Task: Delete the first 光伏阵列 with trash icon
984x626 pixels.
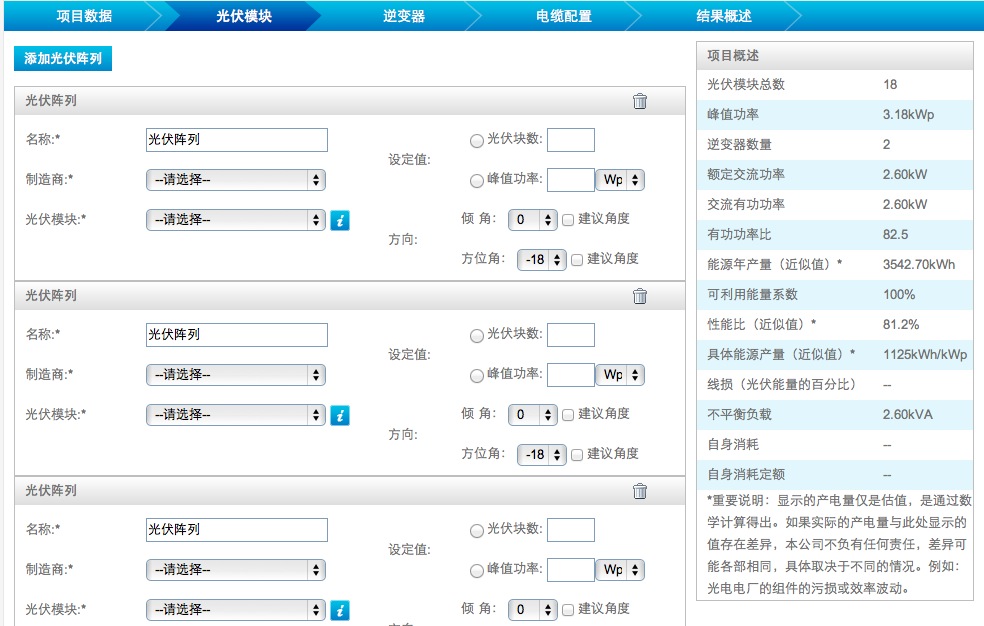Action: (x=639, y=101)
